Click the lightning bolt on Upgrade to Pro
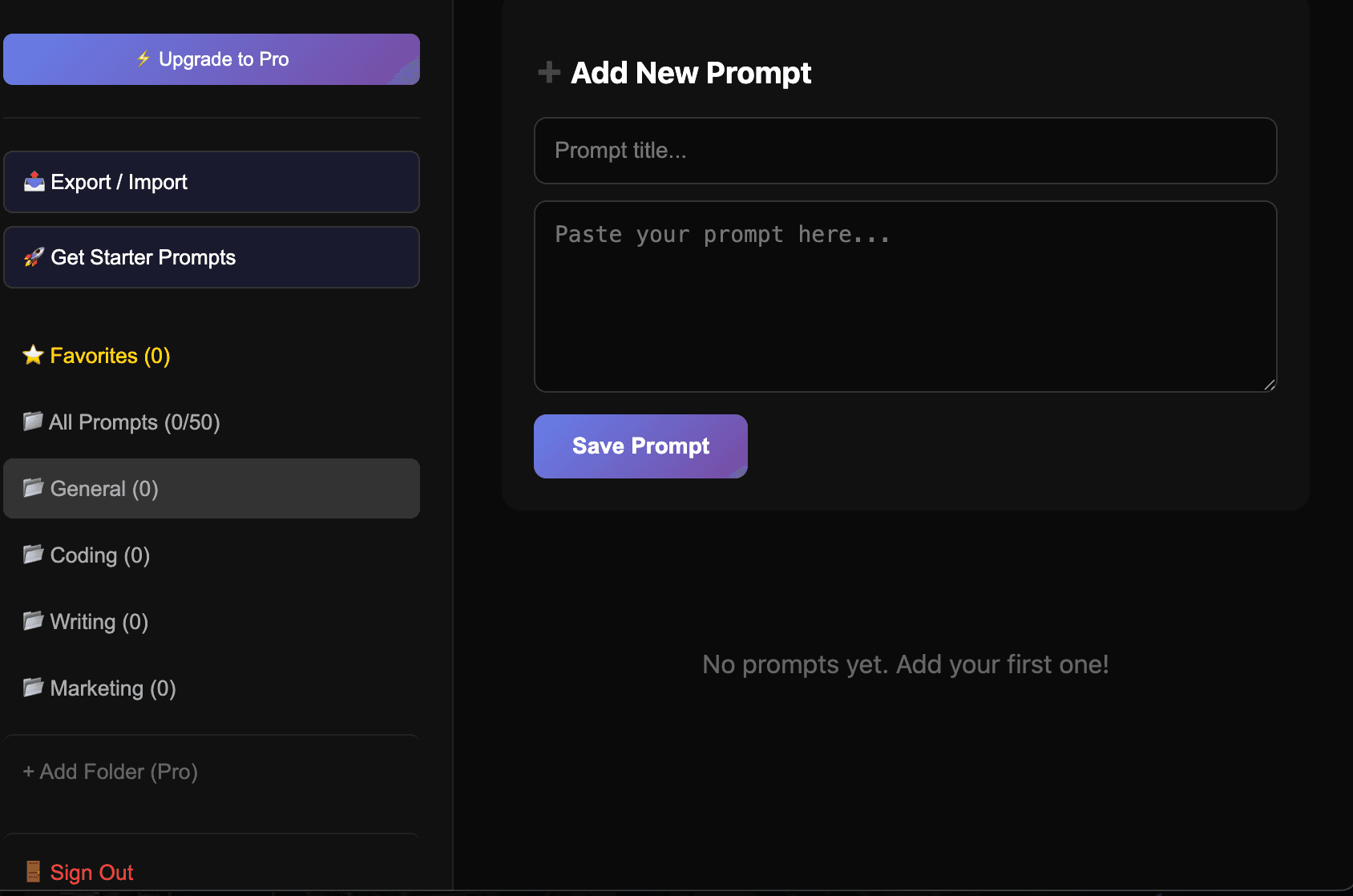The image size is (1353, 896). 144,59
